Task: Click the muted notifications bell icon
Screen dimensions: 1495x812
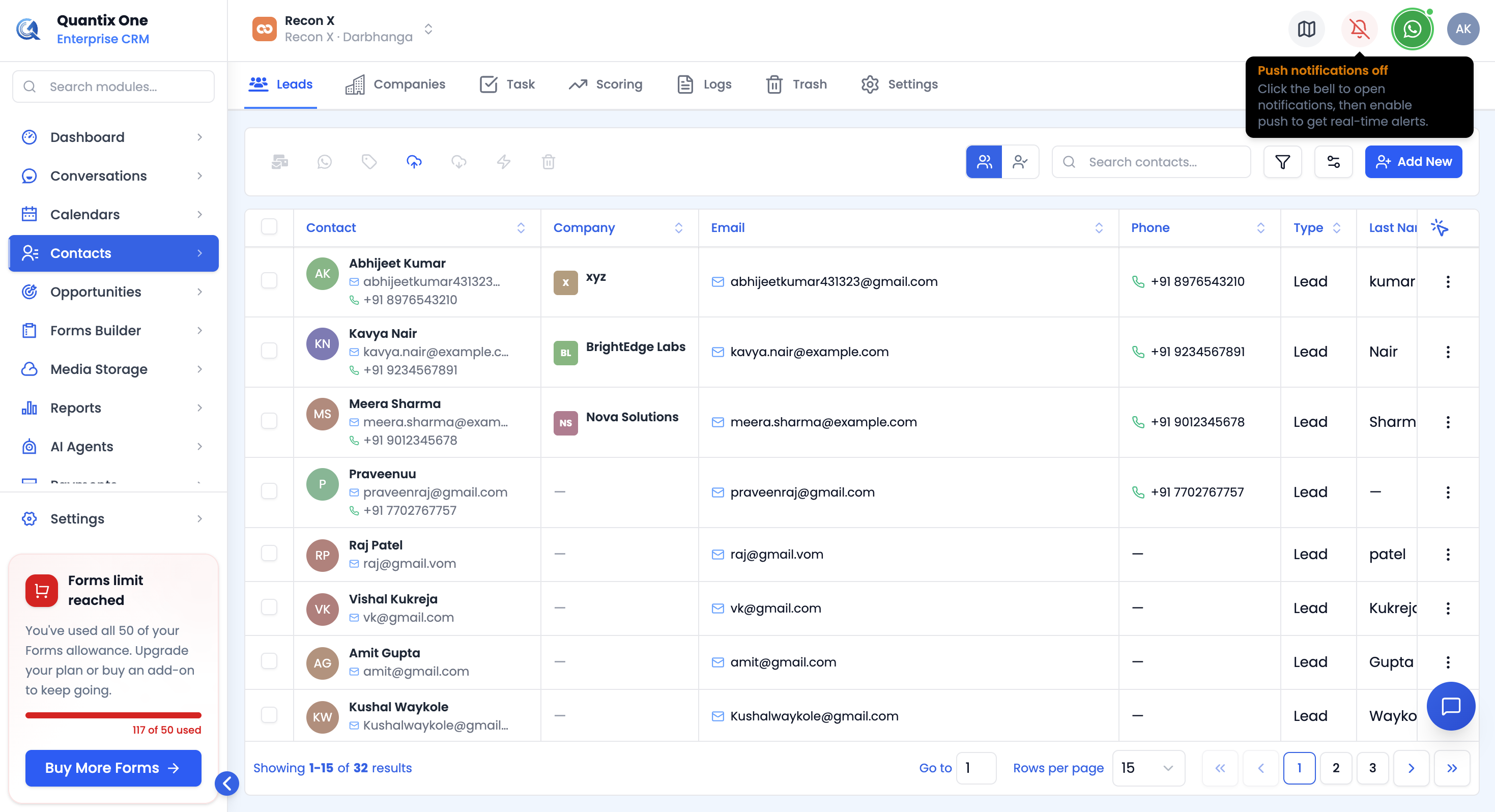Action: coord(1359,29)
